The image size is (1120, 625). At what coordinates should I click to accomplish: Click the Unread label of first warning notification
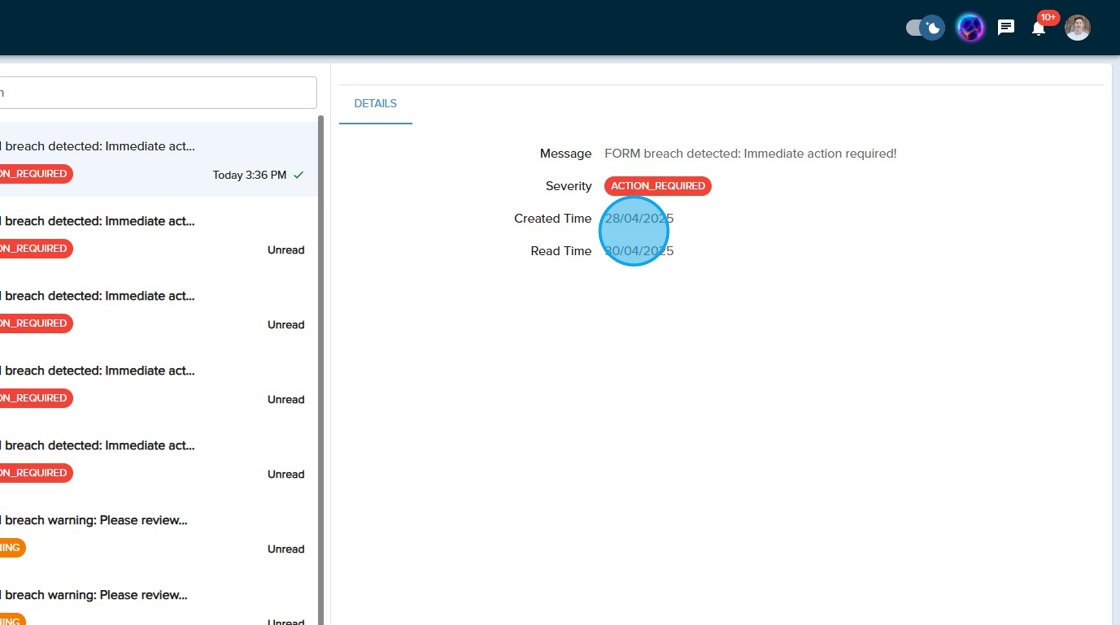(285, 549)
